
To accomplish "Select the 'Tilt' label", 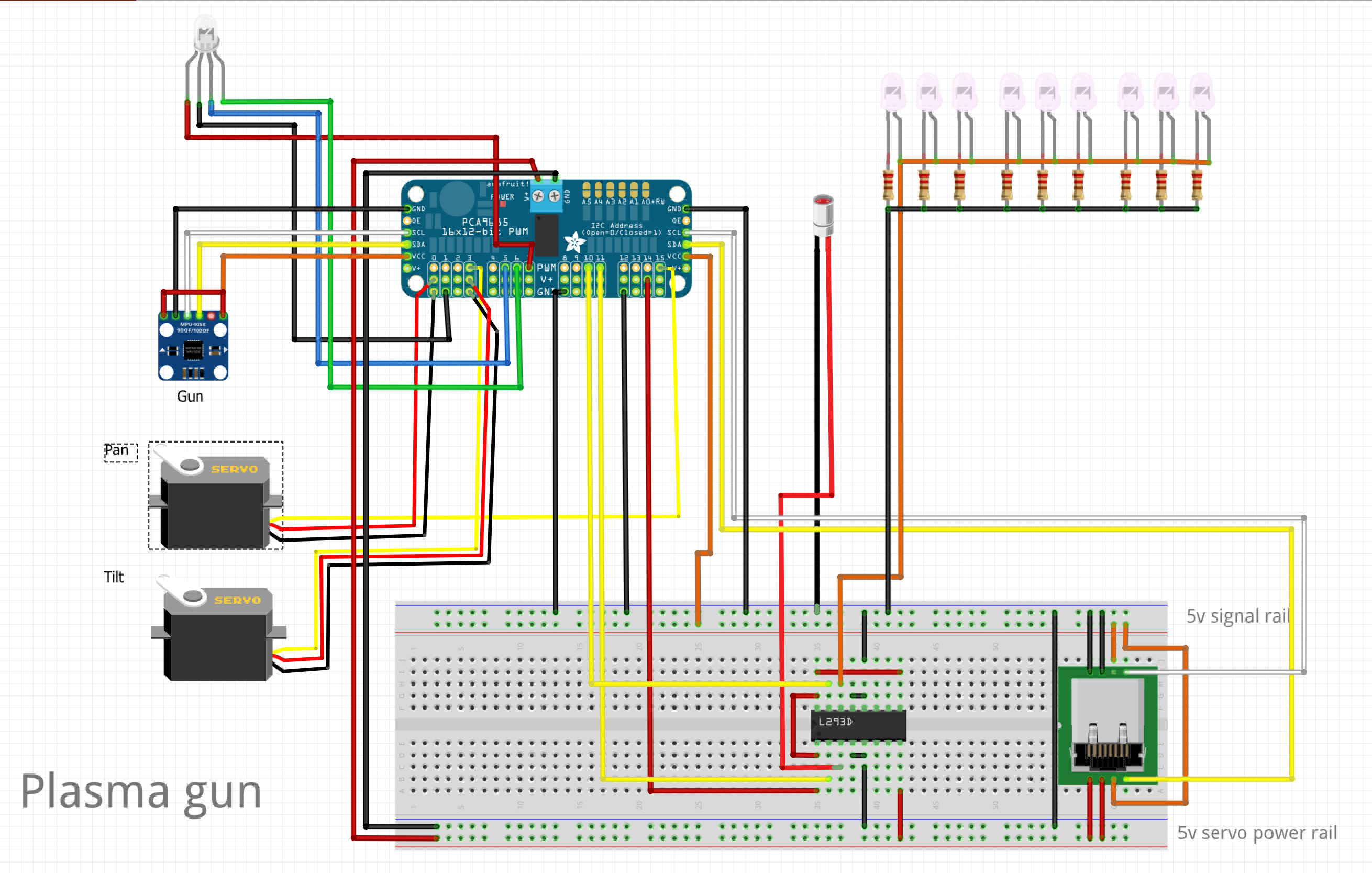I will point(114,577).
